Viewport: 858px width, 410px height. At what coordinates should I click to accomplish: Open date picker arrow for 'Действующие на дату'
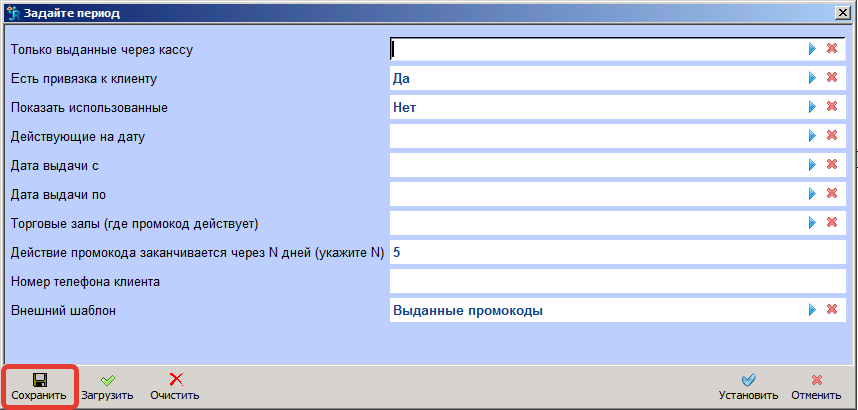[812, 136]
